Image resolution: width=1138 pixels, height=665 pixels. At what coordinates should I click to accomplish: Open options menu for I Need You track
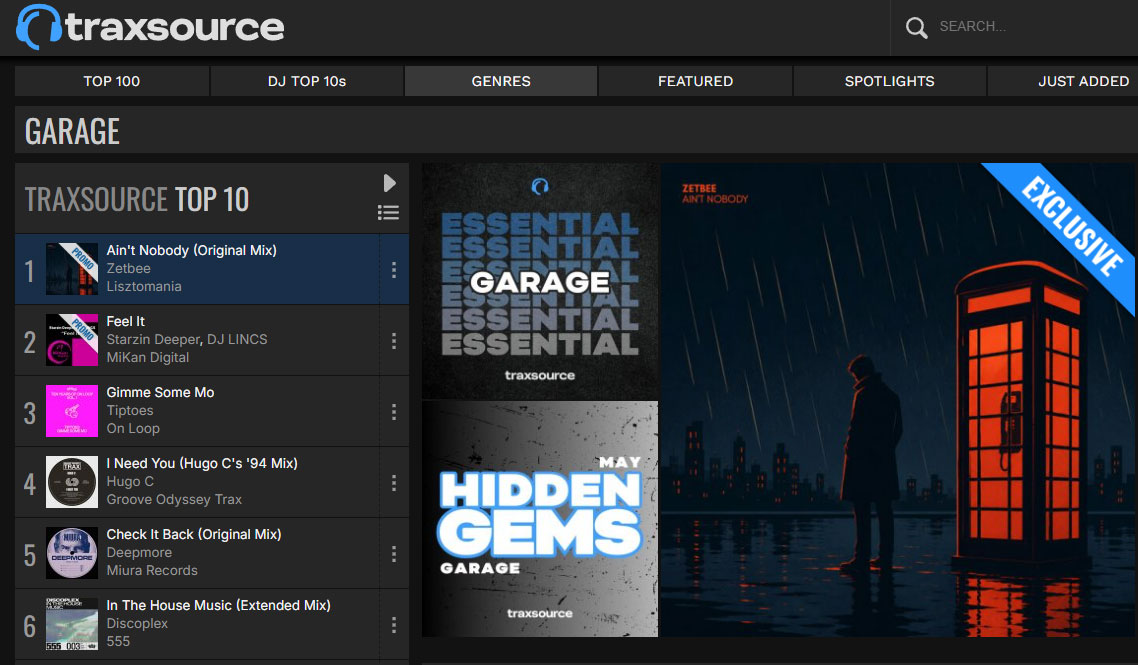coord(394,483)
